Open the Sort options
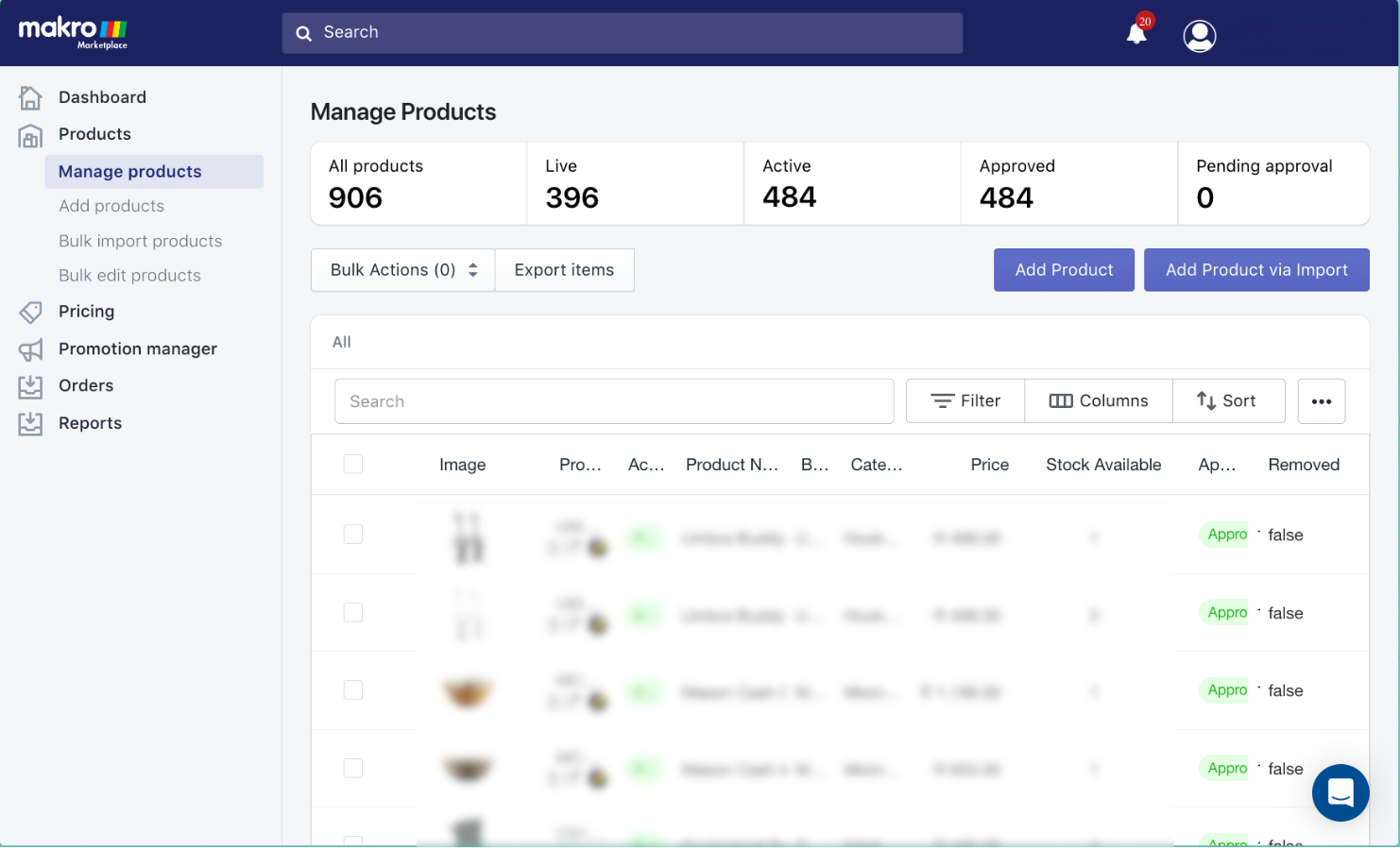Screen dimensions: 1400x850 click(1228, 401)
